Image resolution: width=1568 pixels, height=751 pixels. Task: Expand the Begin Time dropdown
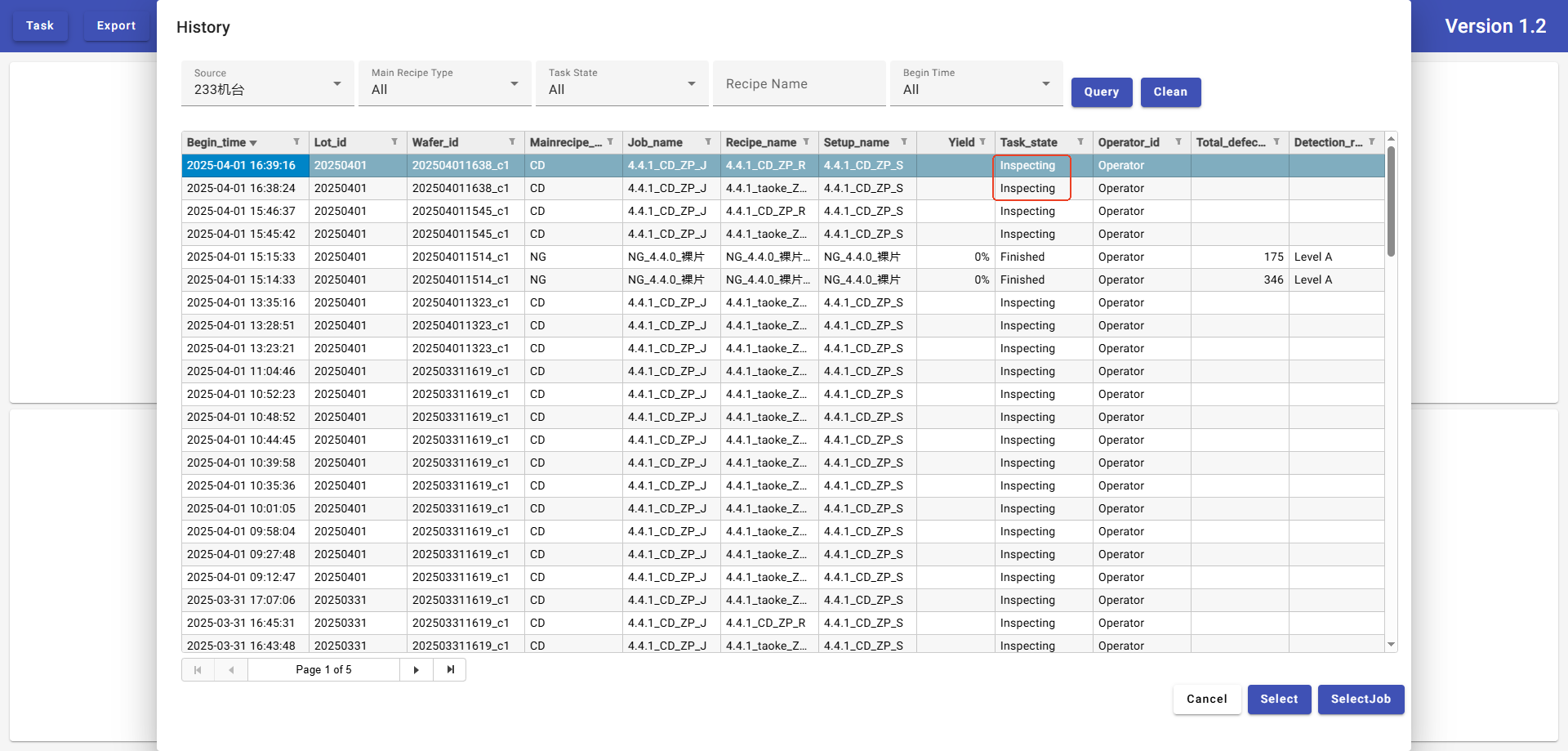click(977, 83)
